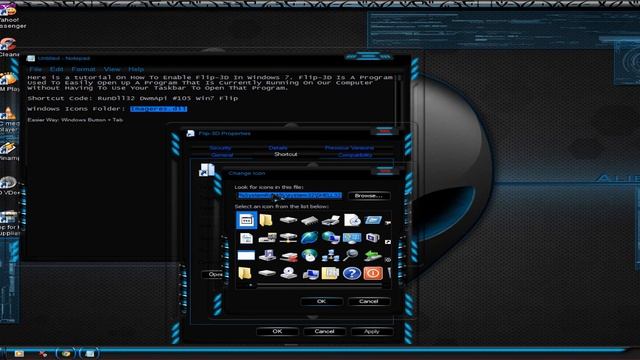Switch to General tab in Flip-3D Properties
This screenshot has width=640, height=360.
222,155
